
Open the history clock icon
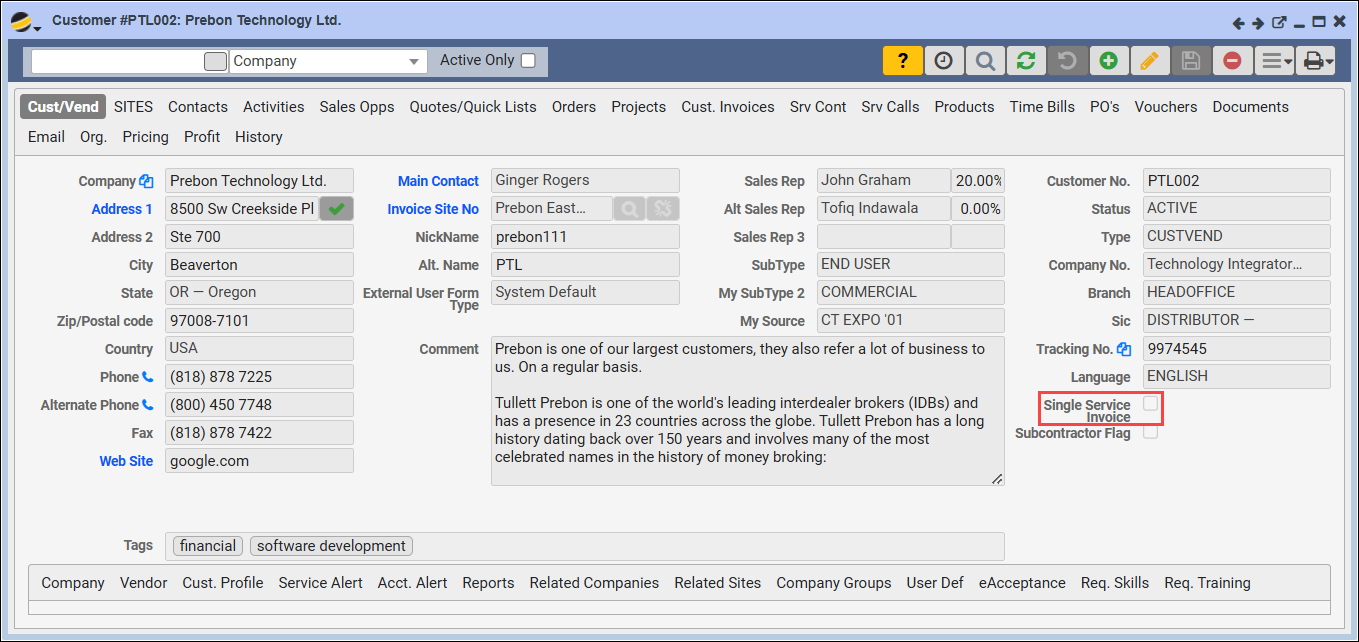tap(944, 61)
